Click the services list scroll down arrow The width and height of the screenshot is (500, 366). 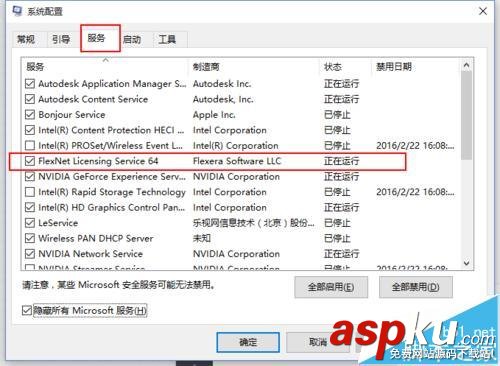(x=466, y=263)
